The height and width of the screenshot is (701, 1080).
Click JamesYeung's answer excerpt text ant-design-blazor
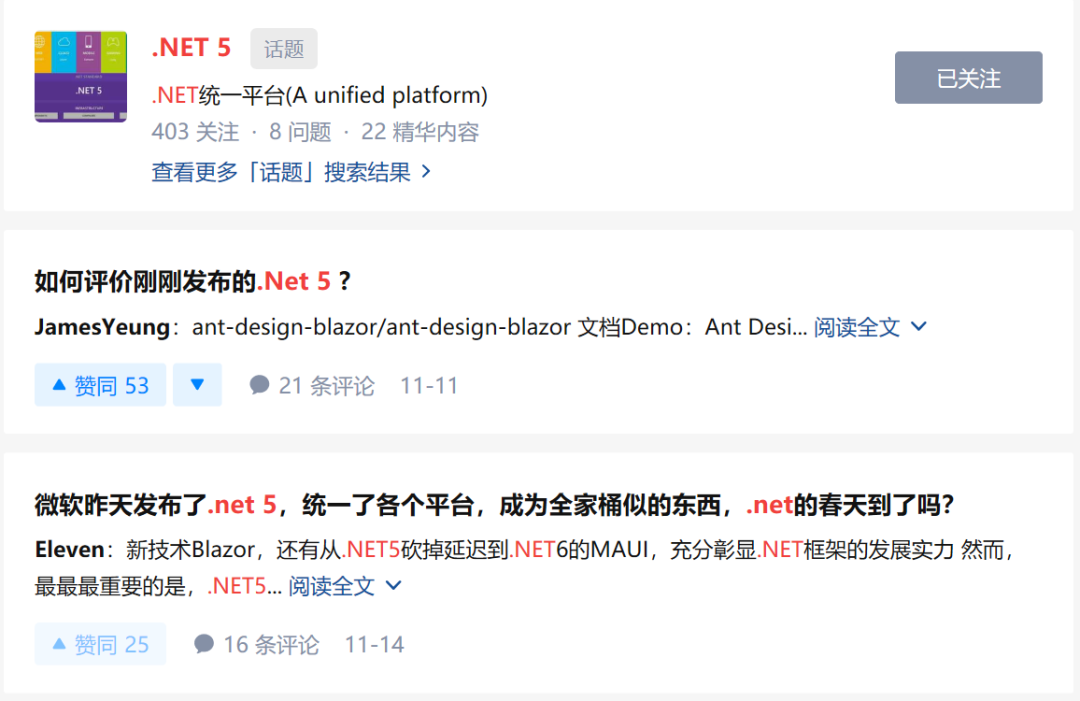499,327
